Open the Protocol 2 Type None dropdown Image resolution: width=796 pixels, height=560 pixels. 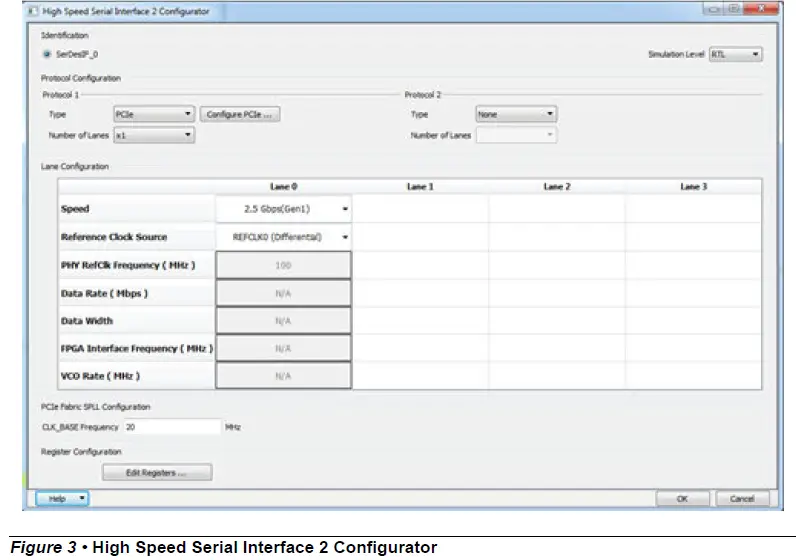point(516,114)
